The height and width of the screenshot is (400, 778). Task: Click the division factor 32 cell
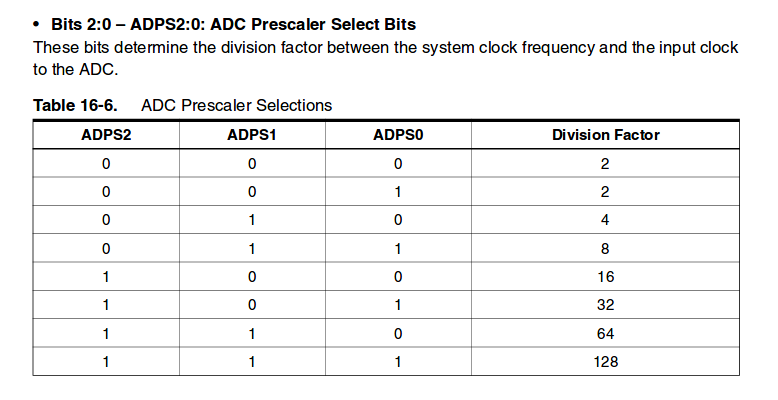(605, 305)
